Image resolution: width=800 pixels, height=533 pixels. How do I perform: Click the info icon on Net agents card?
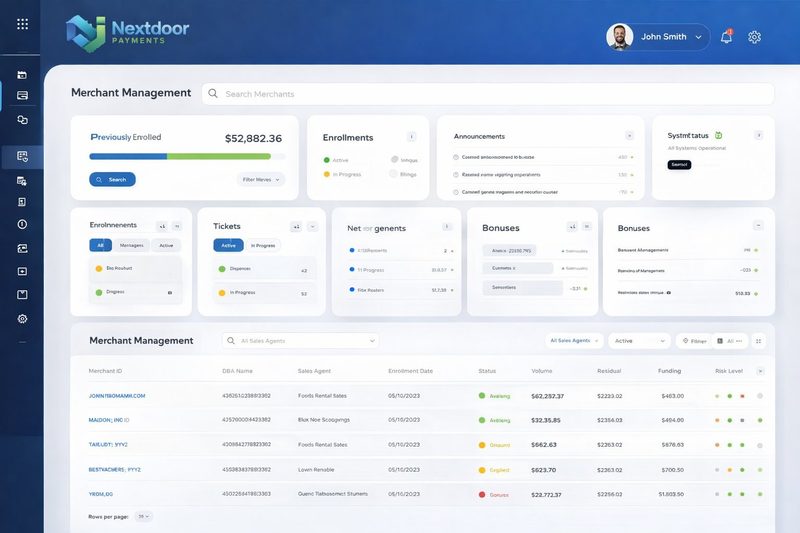point(446,226)
